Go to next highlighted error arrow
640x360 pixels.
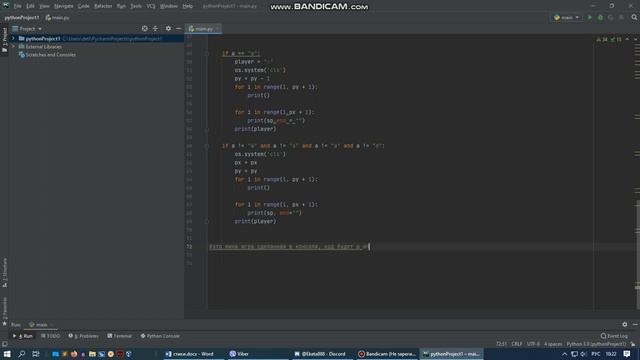tap(636, 39)
